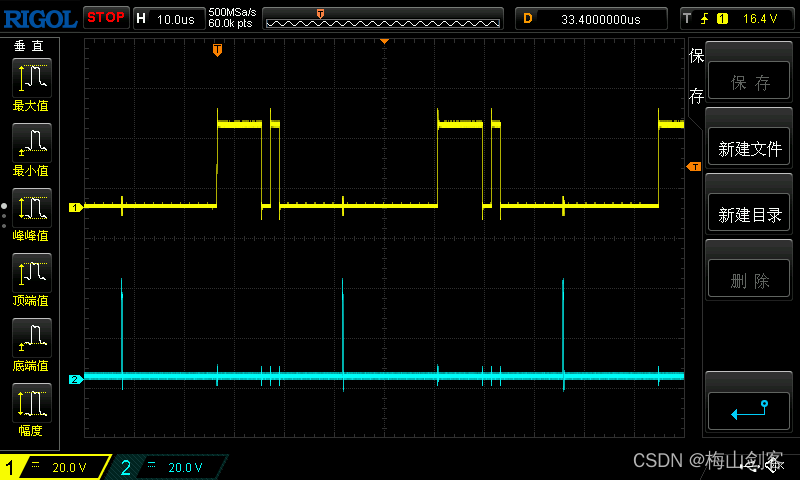This screenshot has width=800, height=480.
Task: Click the 新建文件 (new file) button
Action: pyautogui.click(x=749, y=147)
